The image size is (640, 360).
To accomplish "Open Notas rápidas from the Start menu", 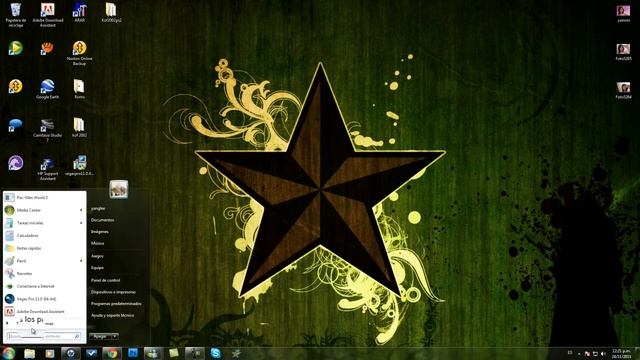I will click(x=44, y=248).
